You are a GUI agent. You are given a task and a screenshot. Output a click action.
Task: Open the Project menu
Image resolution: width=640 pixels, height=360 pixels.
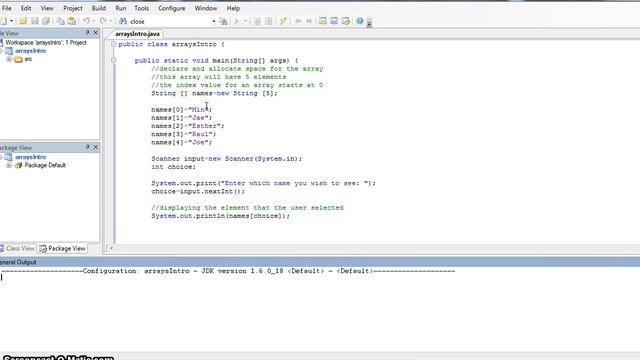73,8
